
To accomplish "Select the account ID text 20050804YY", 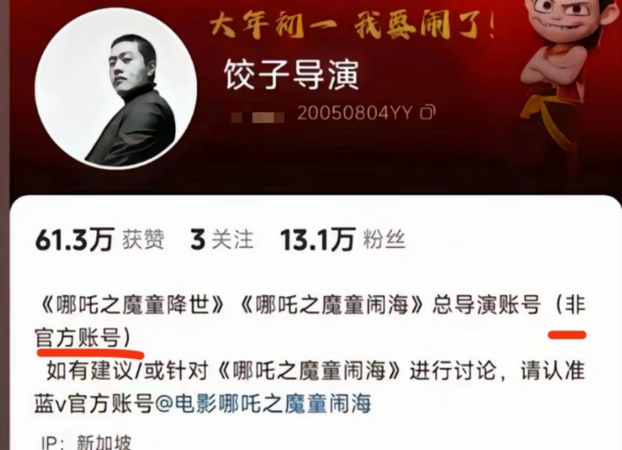I will (x=355, y=113).
